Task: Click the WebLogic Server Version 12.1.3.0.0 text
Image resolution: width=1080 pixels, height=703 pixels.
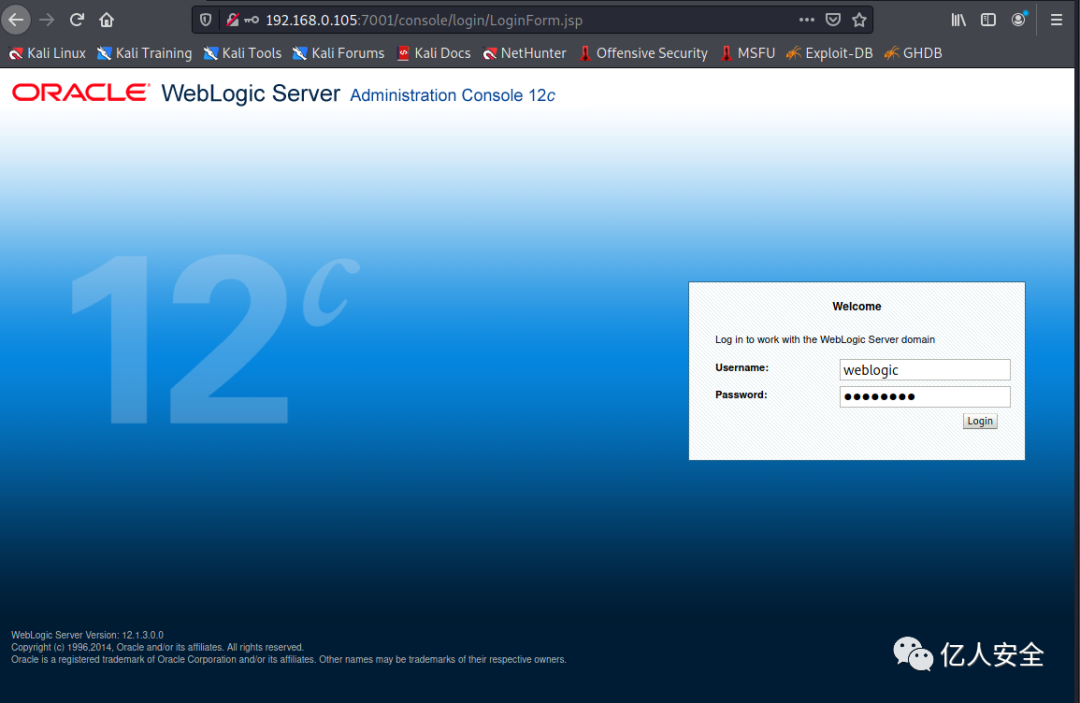Action: [x=87, y=635]
